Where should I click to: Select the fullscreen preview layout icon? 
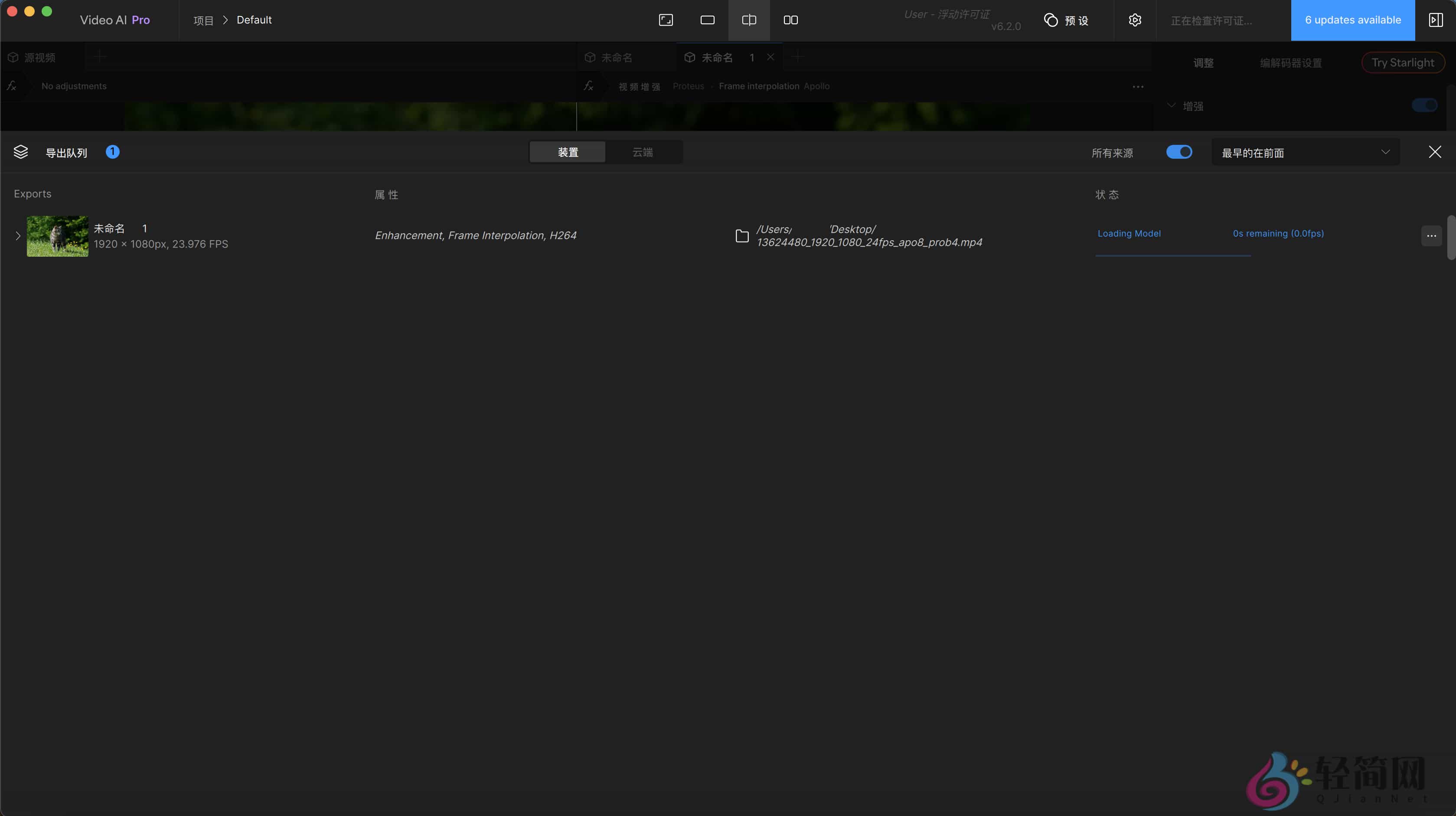[x=665, y=20]
